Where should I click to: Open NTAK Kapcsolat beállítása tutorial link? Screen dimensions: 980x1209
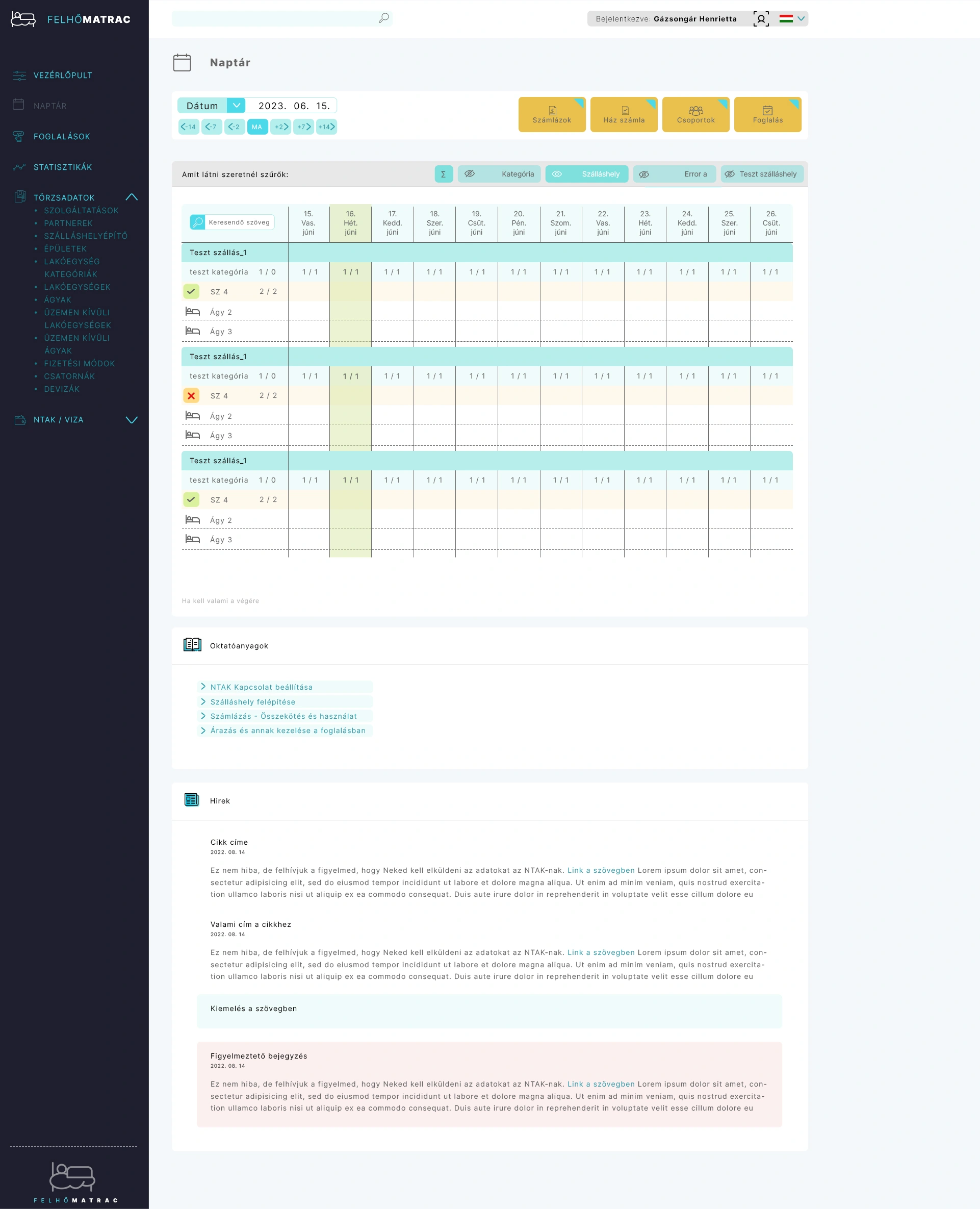pyautogui.click(x=261, y=687)
